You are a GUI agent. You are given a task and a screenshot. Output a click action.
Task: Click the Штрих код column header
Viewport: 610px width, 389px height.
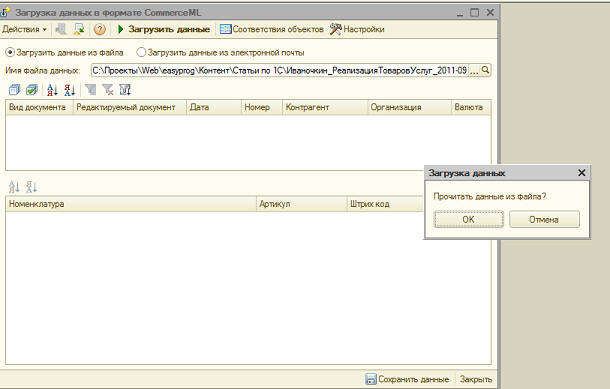pos(385,204)
